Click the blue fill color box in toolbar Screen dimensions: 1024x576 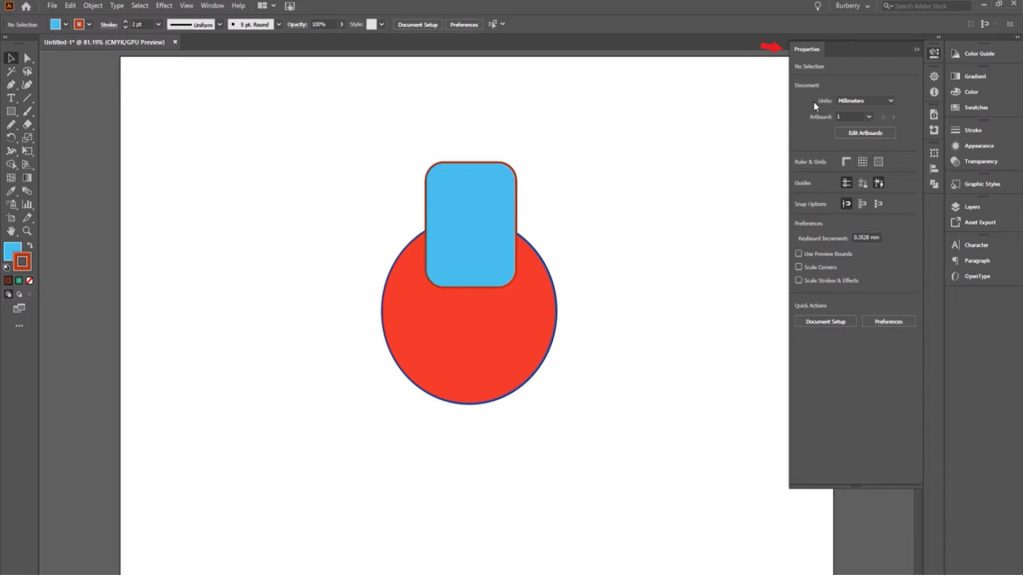pyautogui.click(x=12, y=251)
